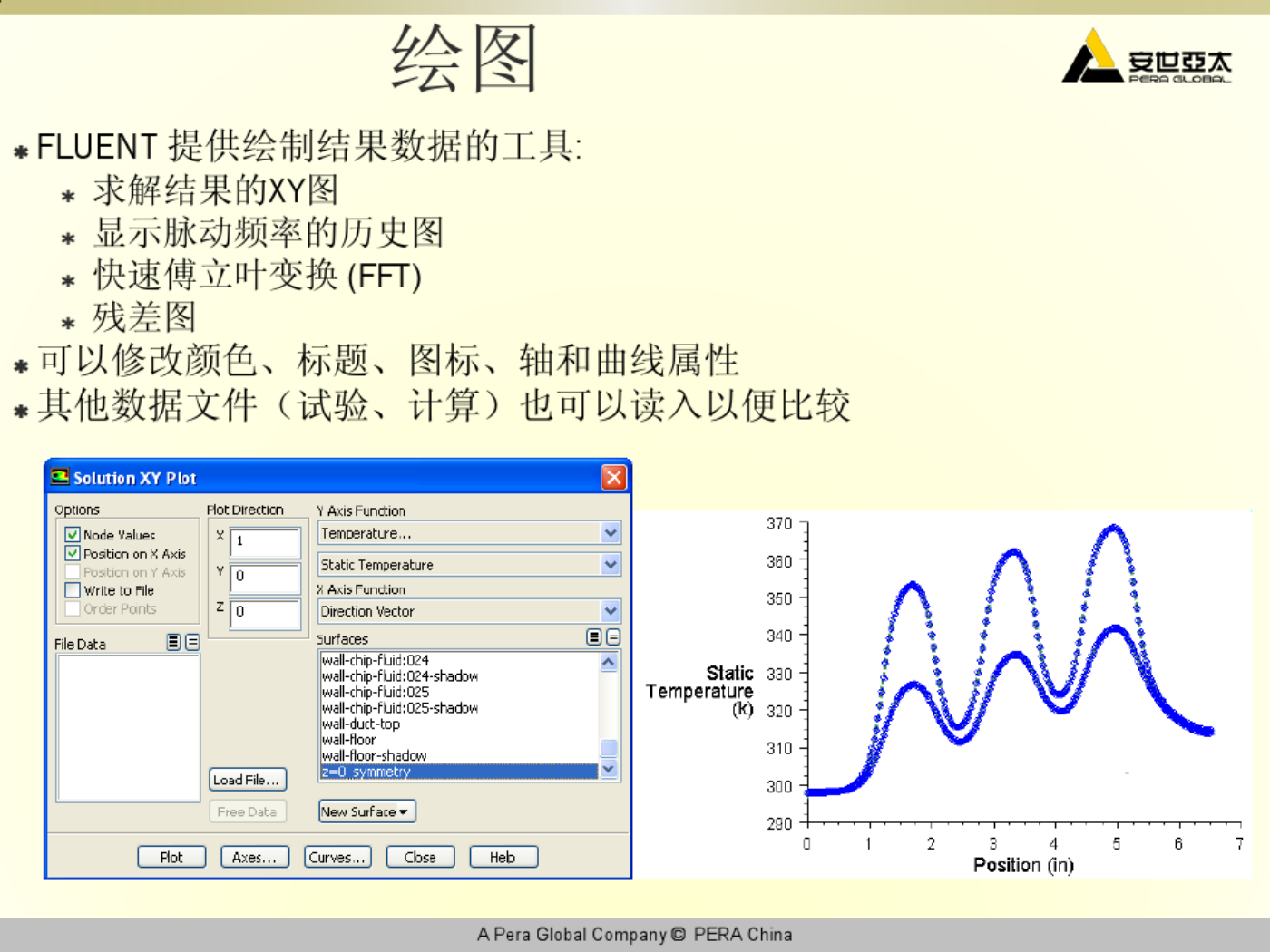Image resolution: width=1270 pixels, height=952 pixels.
Task: Click the Plot Direction X input field
Action: (x=265, y=542)
